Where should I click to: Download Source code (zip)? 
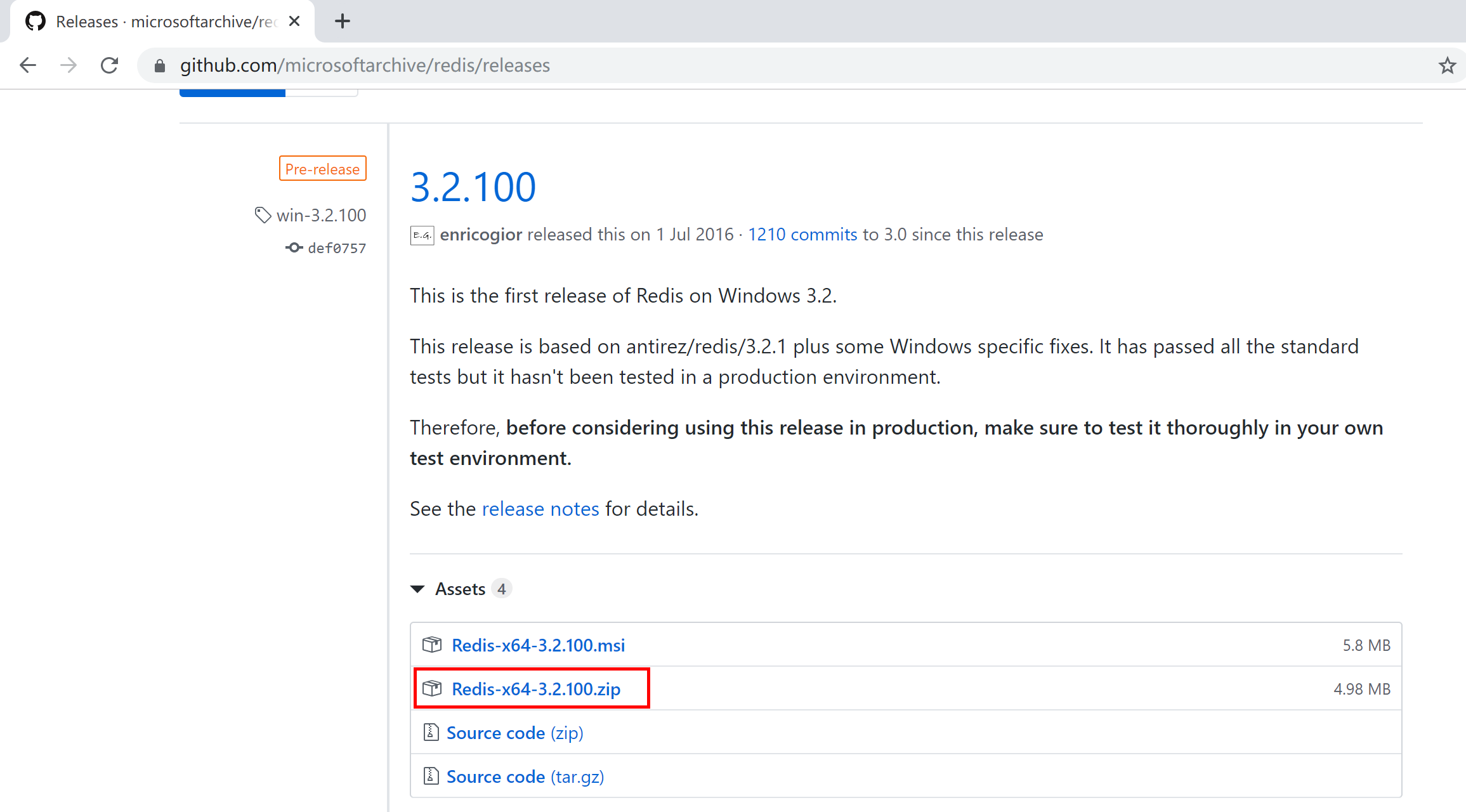[x=514, y=733]
